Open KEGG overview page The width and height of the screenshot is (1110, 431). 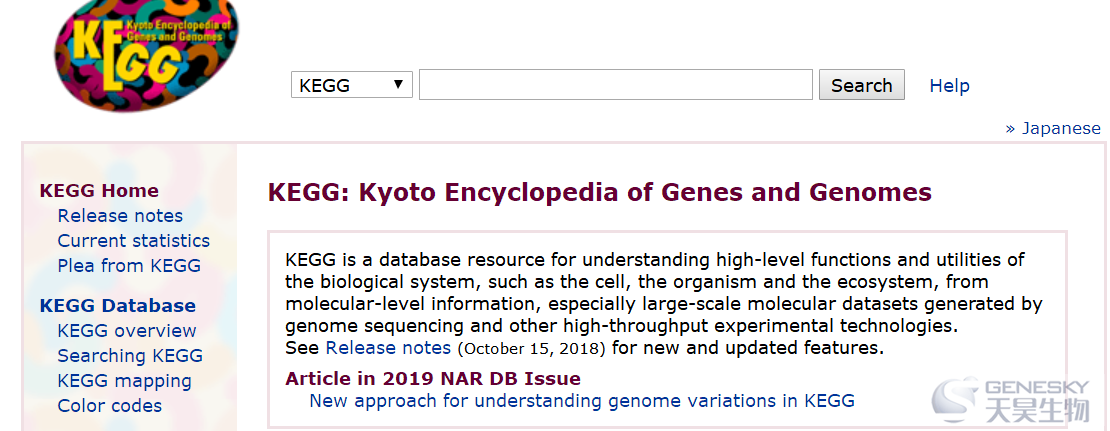tap(127, 331)
